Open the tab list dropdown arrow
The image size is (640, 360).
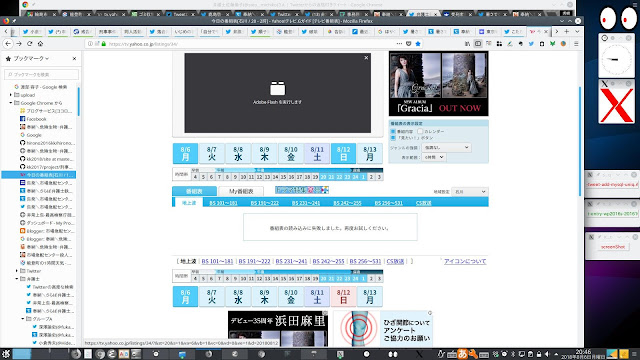click(x=577, y=31)
